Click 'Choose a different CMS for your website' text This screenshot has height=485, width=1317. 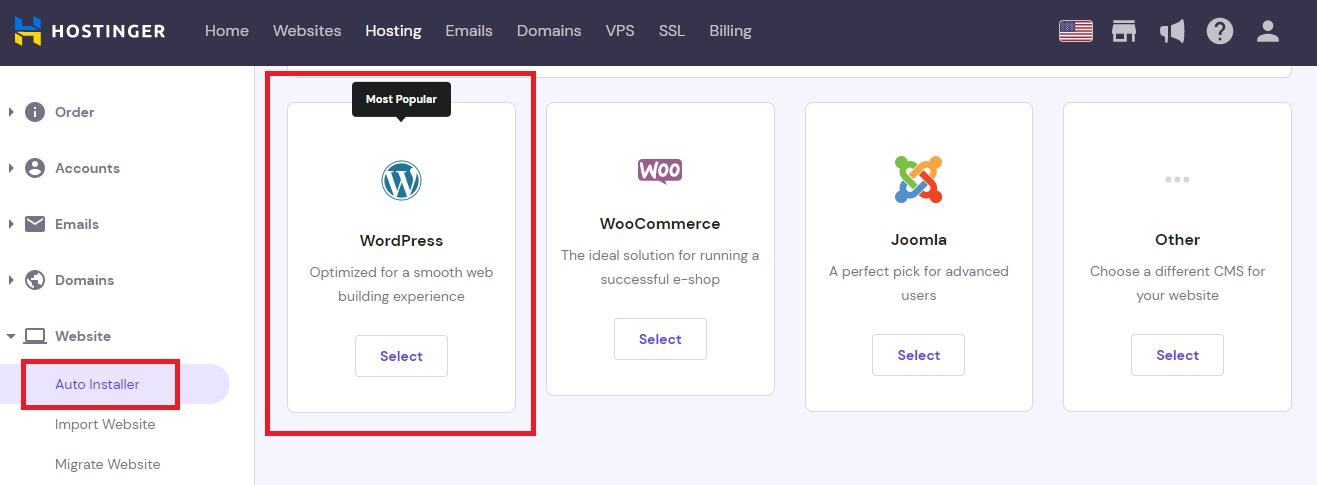point(1177,283)
